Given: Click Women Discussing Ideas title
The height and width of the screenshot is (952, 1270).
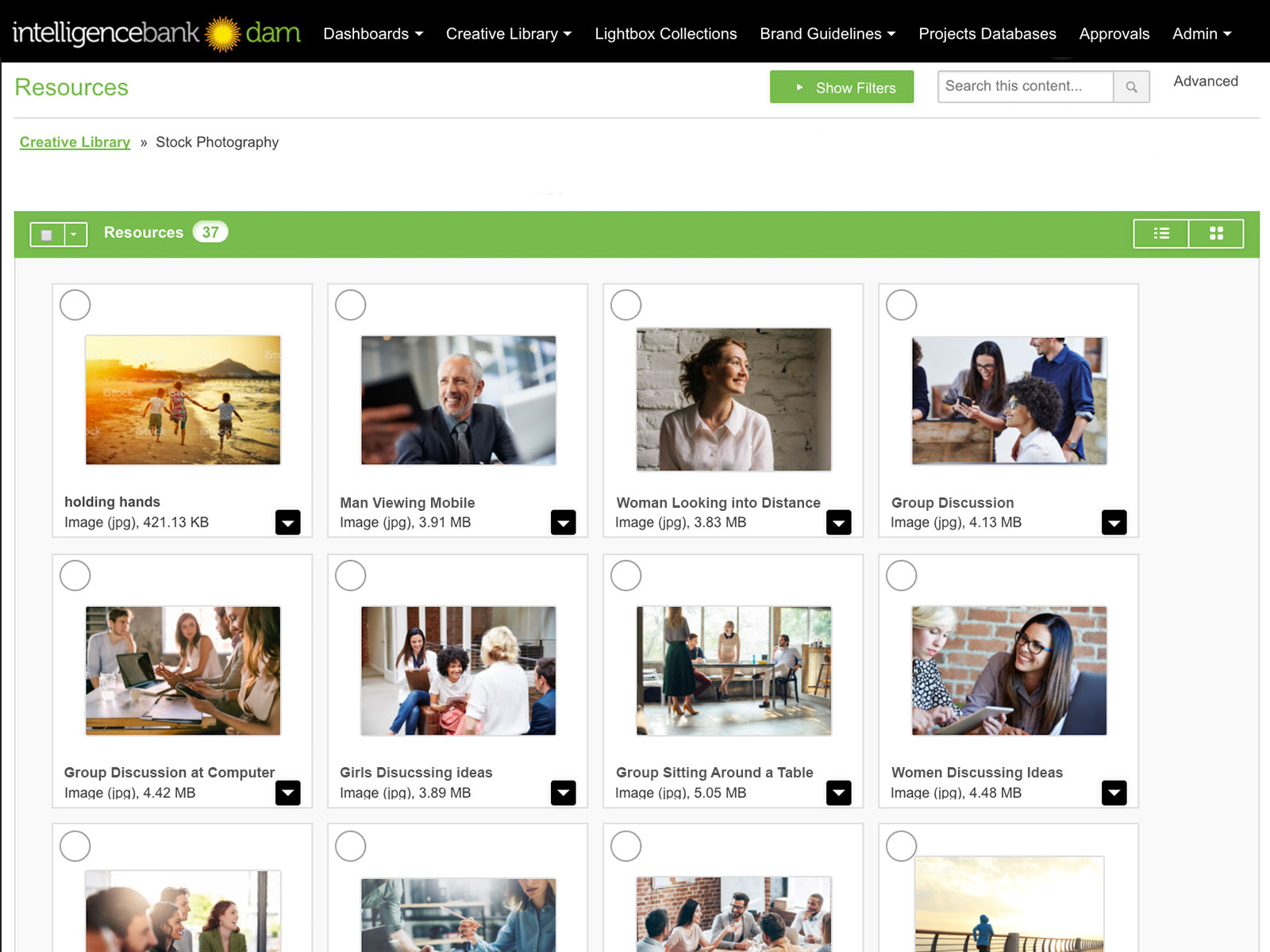Looking at the screenshot, I should (977, 773).
